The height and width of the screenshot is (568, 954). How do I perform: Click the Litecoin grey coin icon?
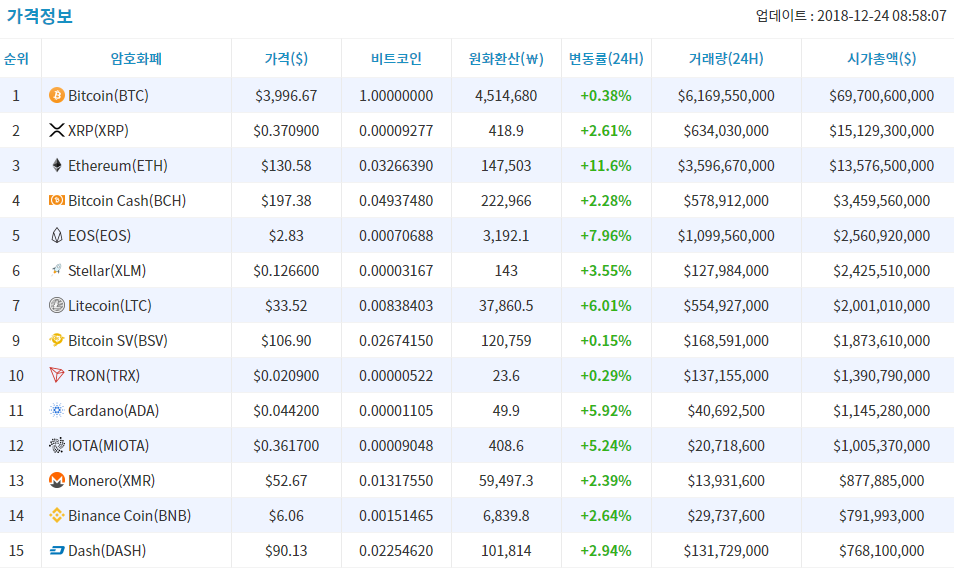coord(57,305)
